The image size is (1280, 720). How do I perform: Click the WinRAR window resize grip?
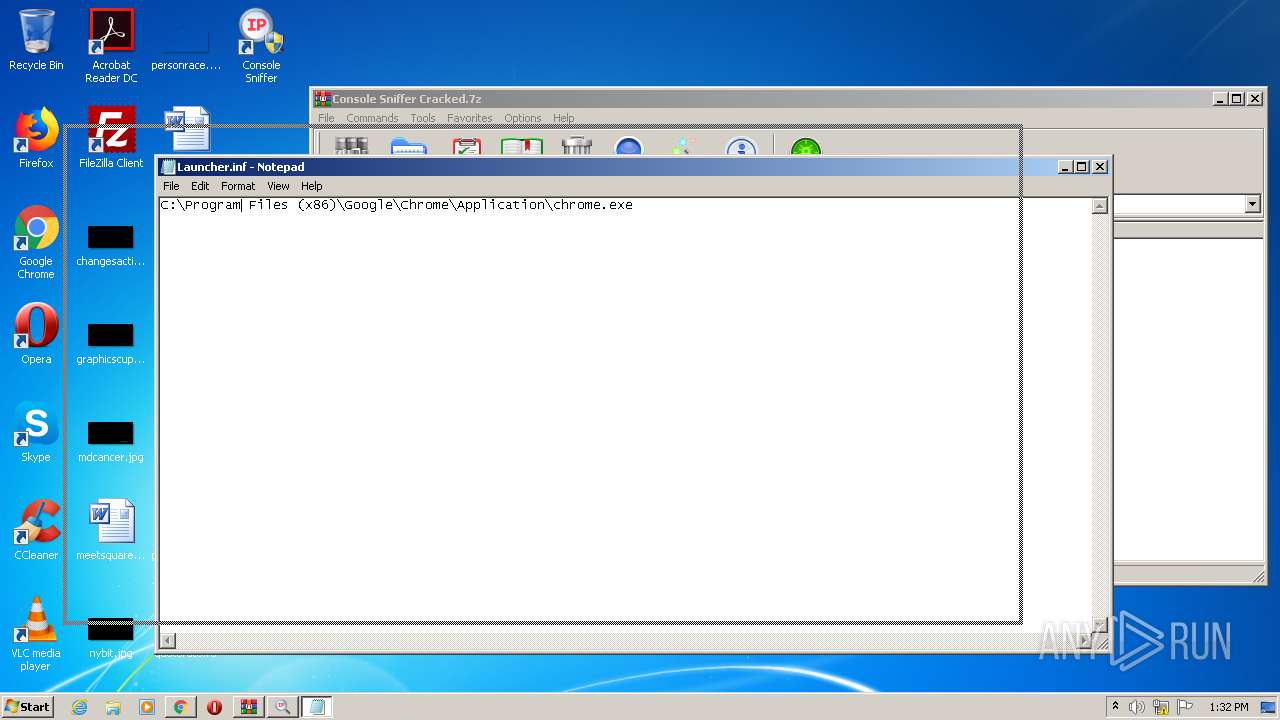tap(1258, 577)
